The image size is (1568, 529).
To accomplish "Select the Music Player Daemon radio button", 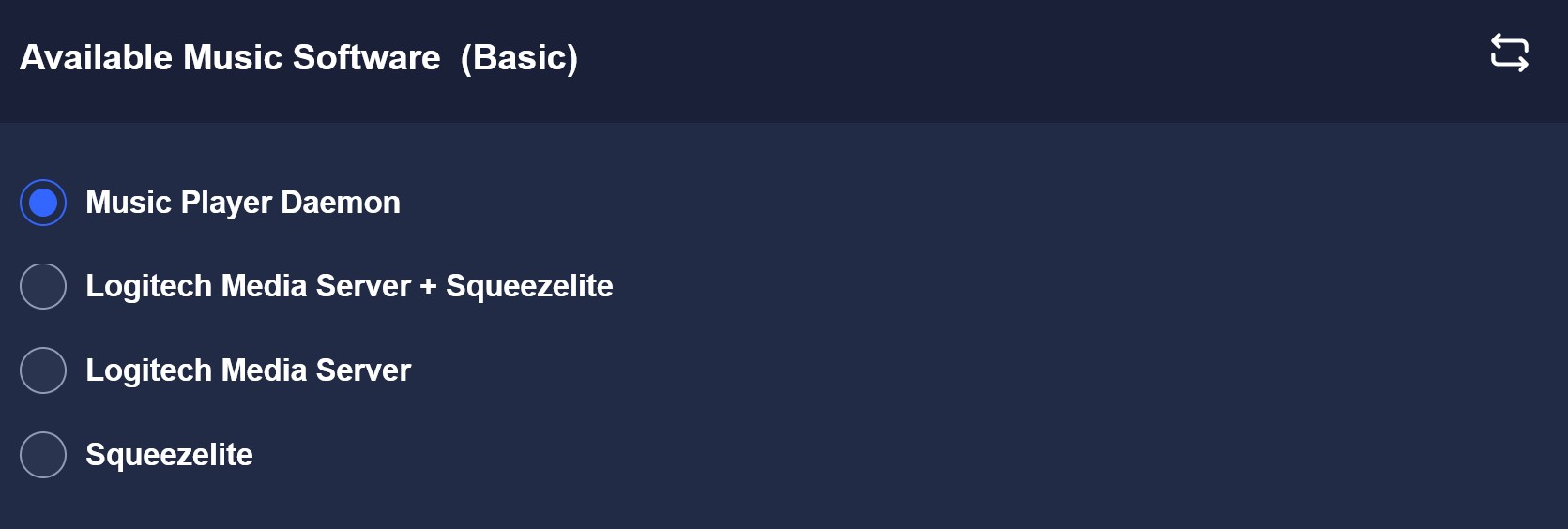I will (x=43, y=203).
